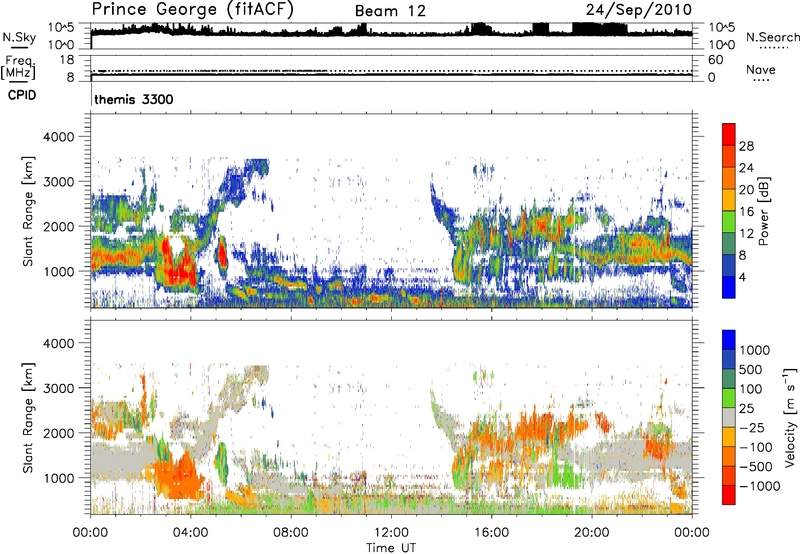This screenshot has width=800, height=554.
Task: Click the right '10^0' N.Search axis label
Action: (x=721, y=45)
